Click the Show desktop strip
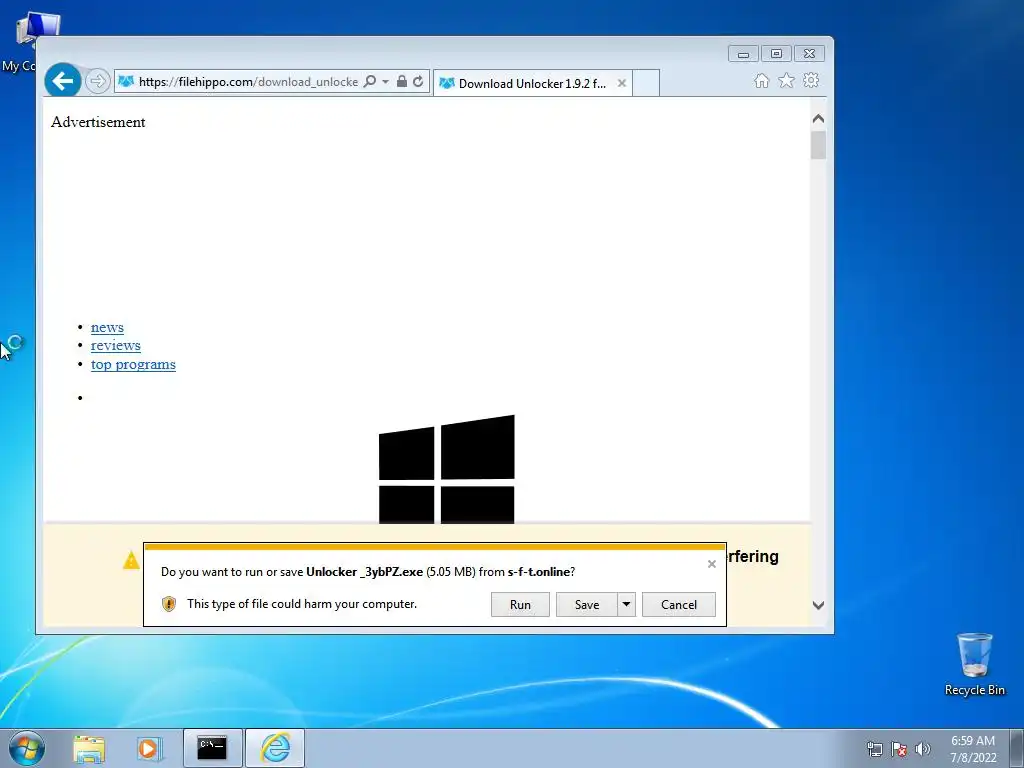 pyautogui.click(x=1017, y=748)
